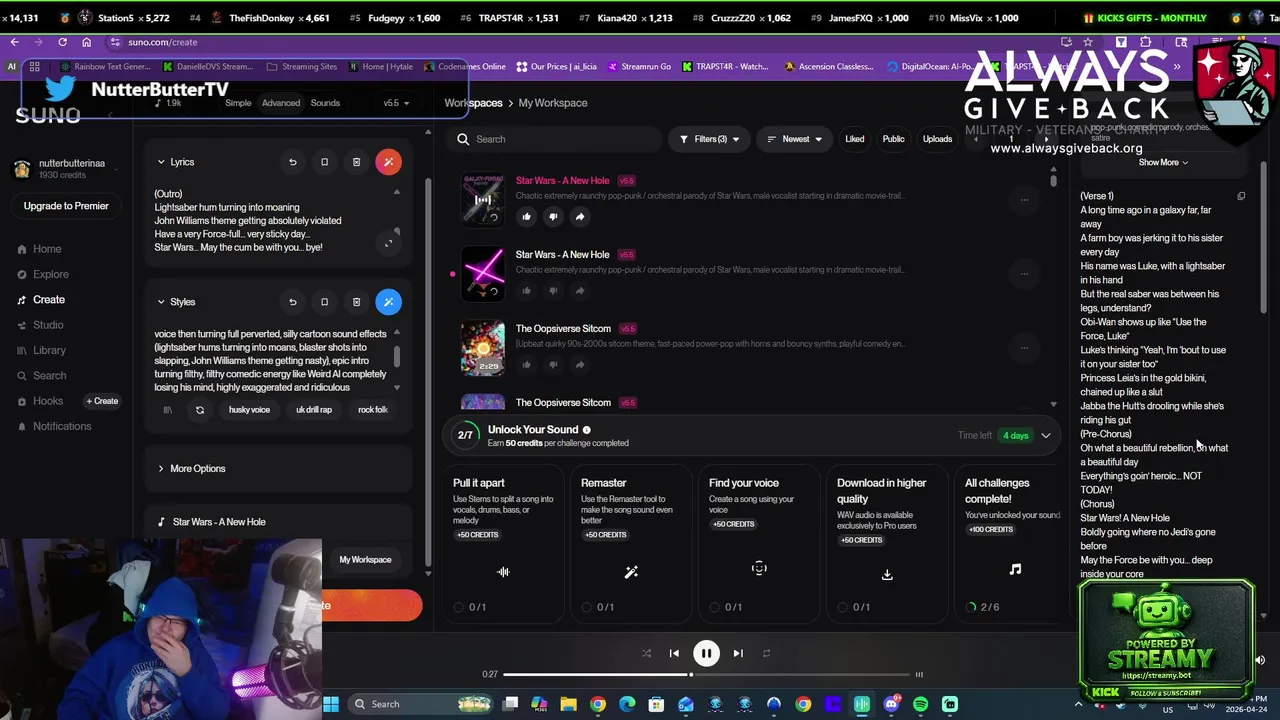Image resolution: width=1280 pixels, height=720 pixels.
Task: Open the Hooks page in sidebar
Action: click(39, 401)
